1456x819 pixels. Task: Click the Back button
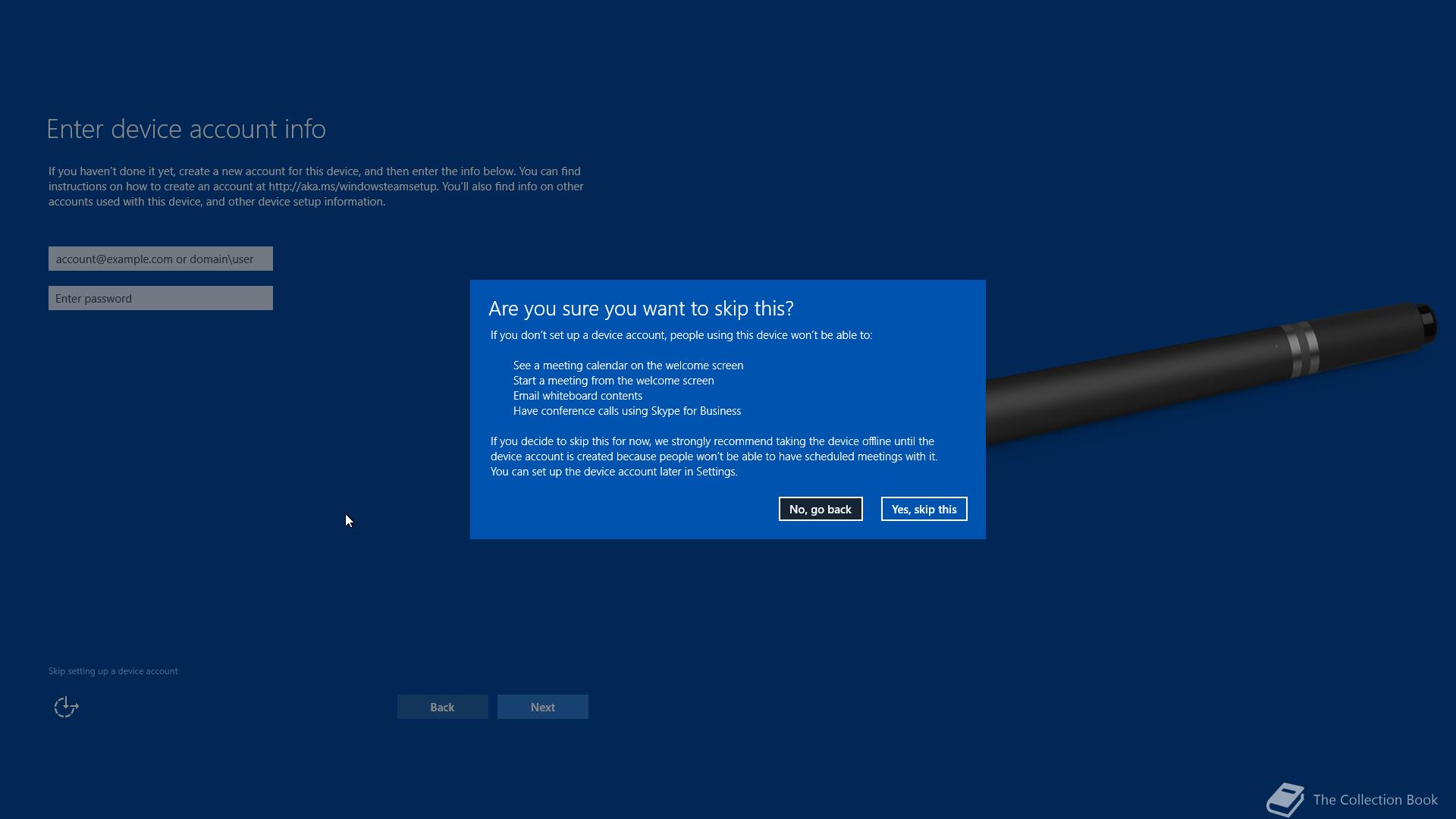pos(442,707)
